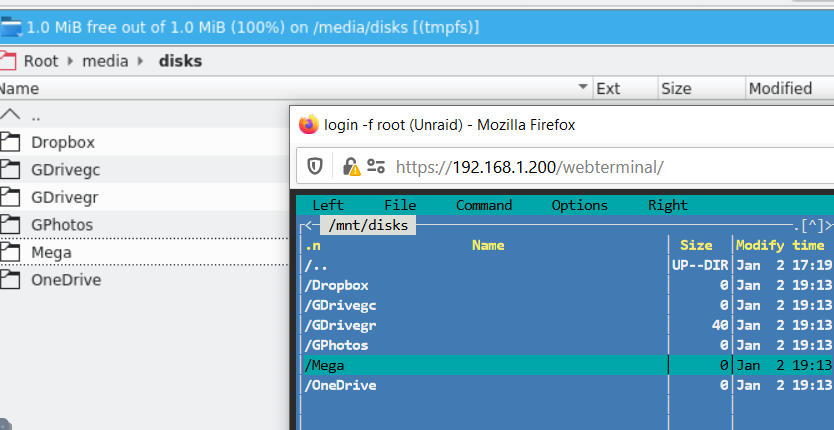Click the red folder icon beside the Root breadcrumb
The height and width of the screenshot is (430, 834).
click(x=8, y=61)
